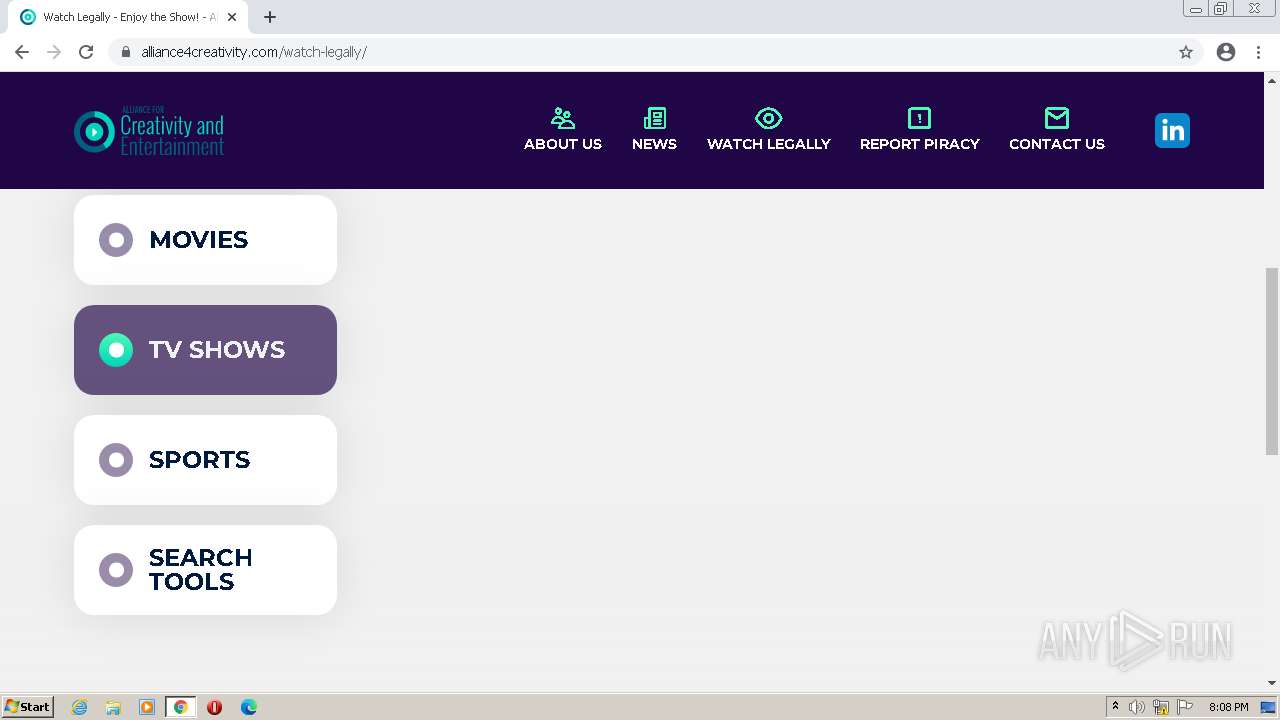The image size is (1280, 720).
Task: Open the ABOUT US menu item
Action: coord(563,144)
